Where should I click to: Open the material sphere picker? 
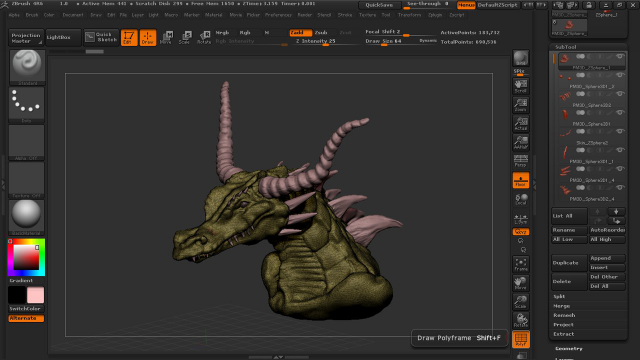[x=27, y=217]
